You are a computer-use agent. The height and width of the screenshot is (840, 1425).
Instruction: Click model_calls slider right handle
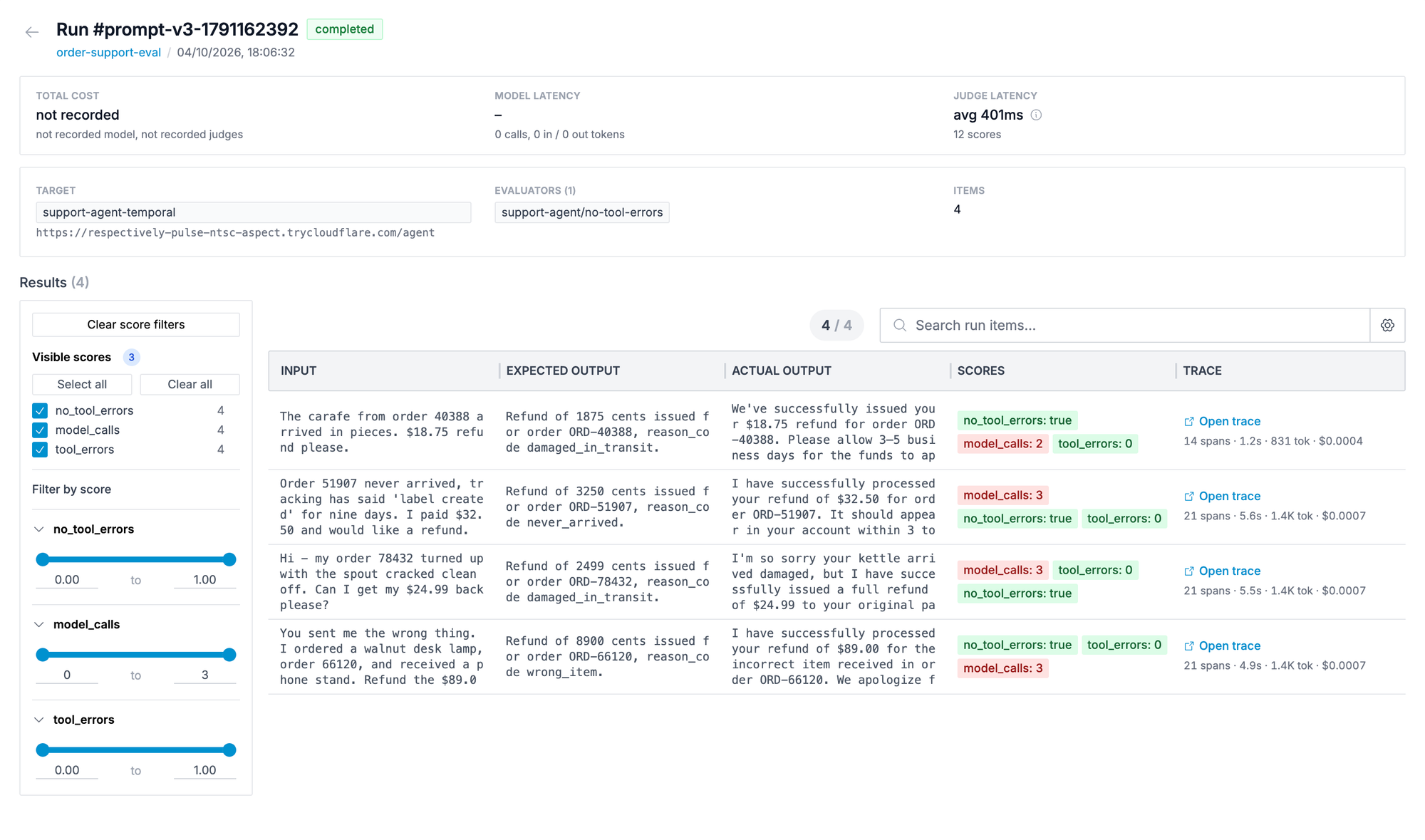pyautogui.click(x=229, y=655)
